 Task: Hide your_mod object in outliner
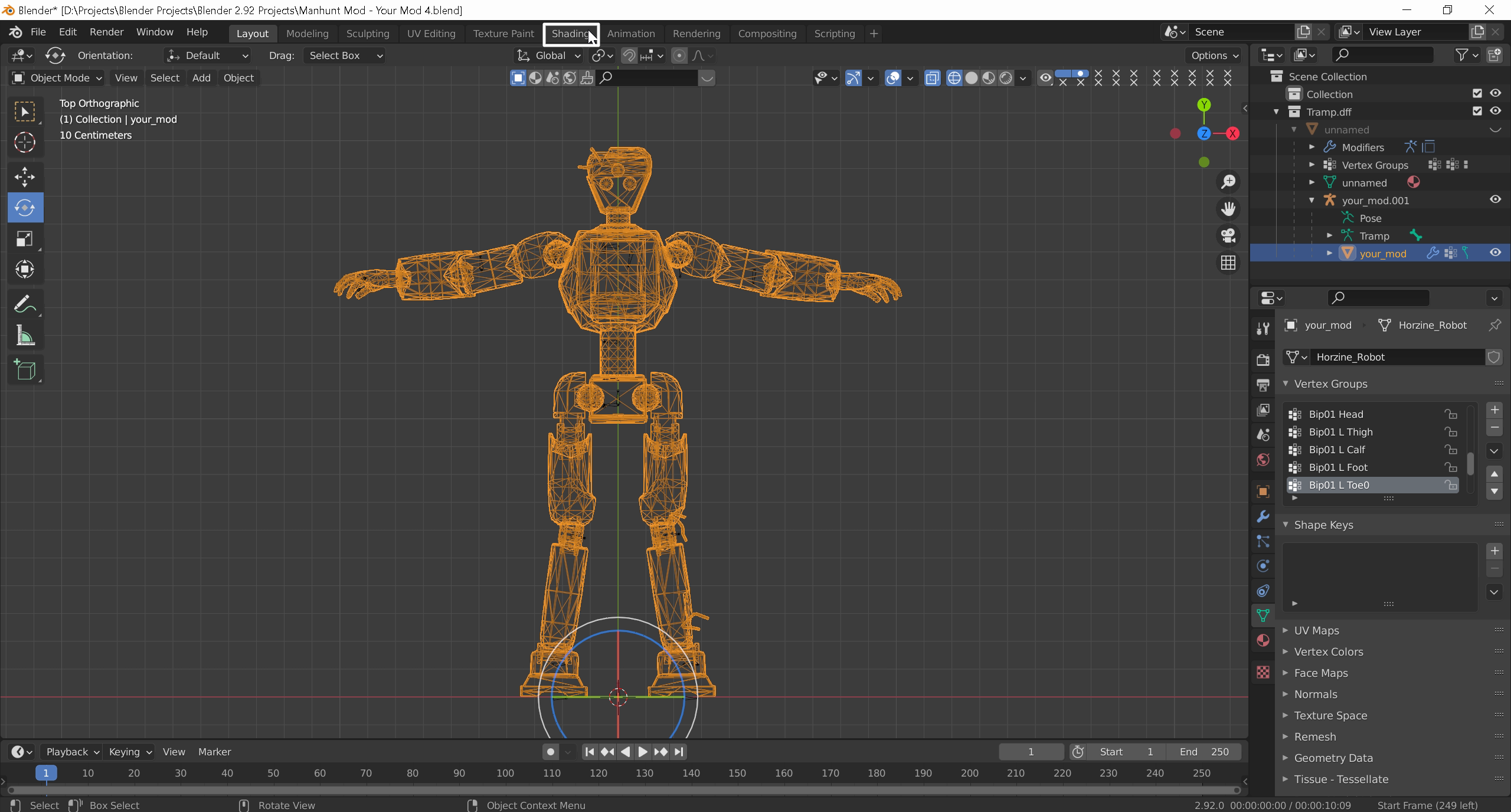pos(1495,253)
